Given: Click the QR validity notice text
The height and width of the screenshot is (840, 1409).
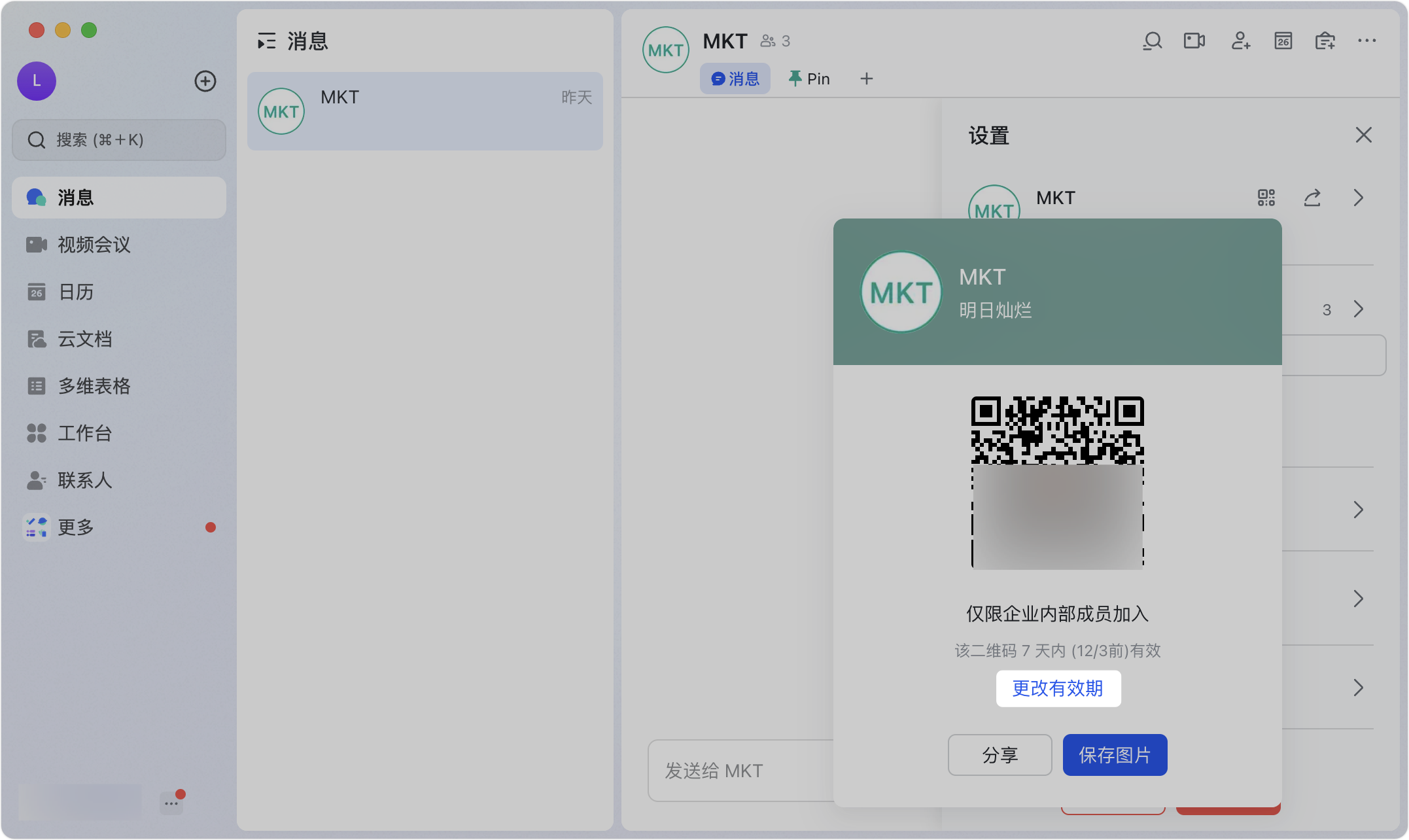Looking at the screenshot, I should (x=1058, y=651).
